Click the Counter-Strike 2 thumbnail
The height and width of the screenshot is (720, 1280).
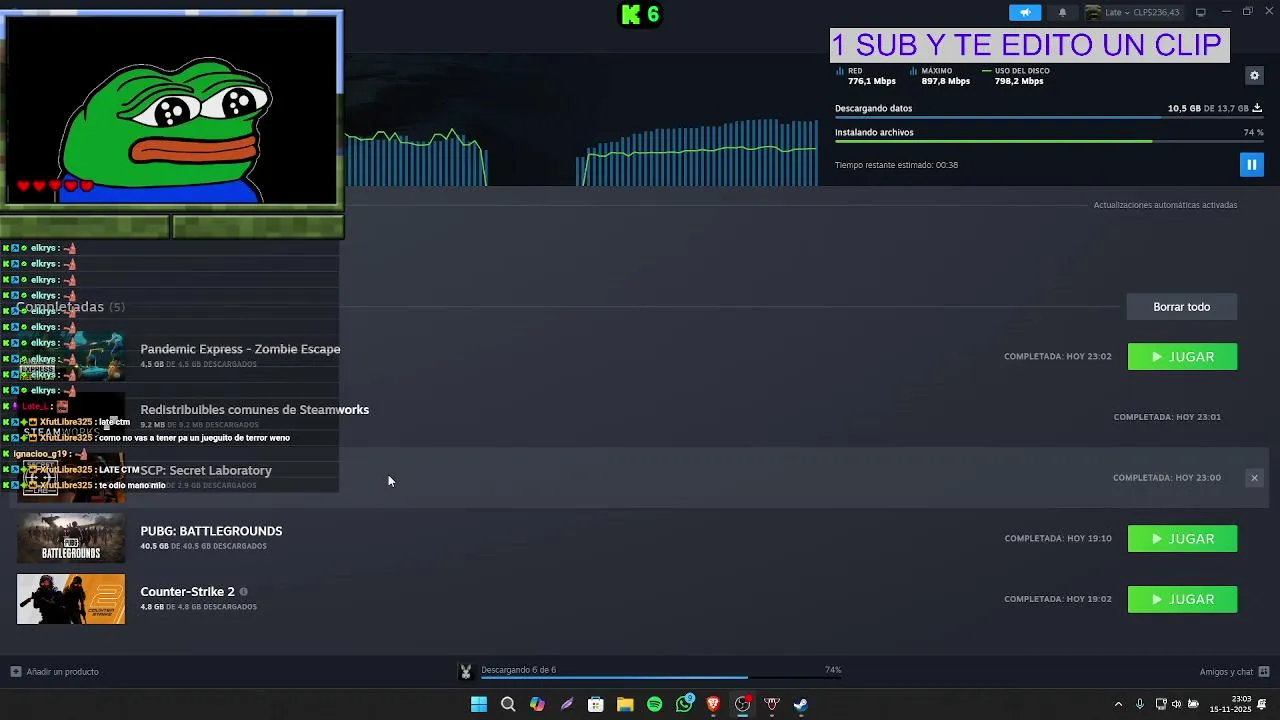(x=71, y=599)
